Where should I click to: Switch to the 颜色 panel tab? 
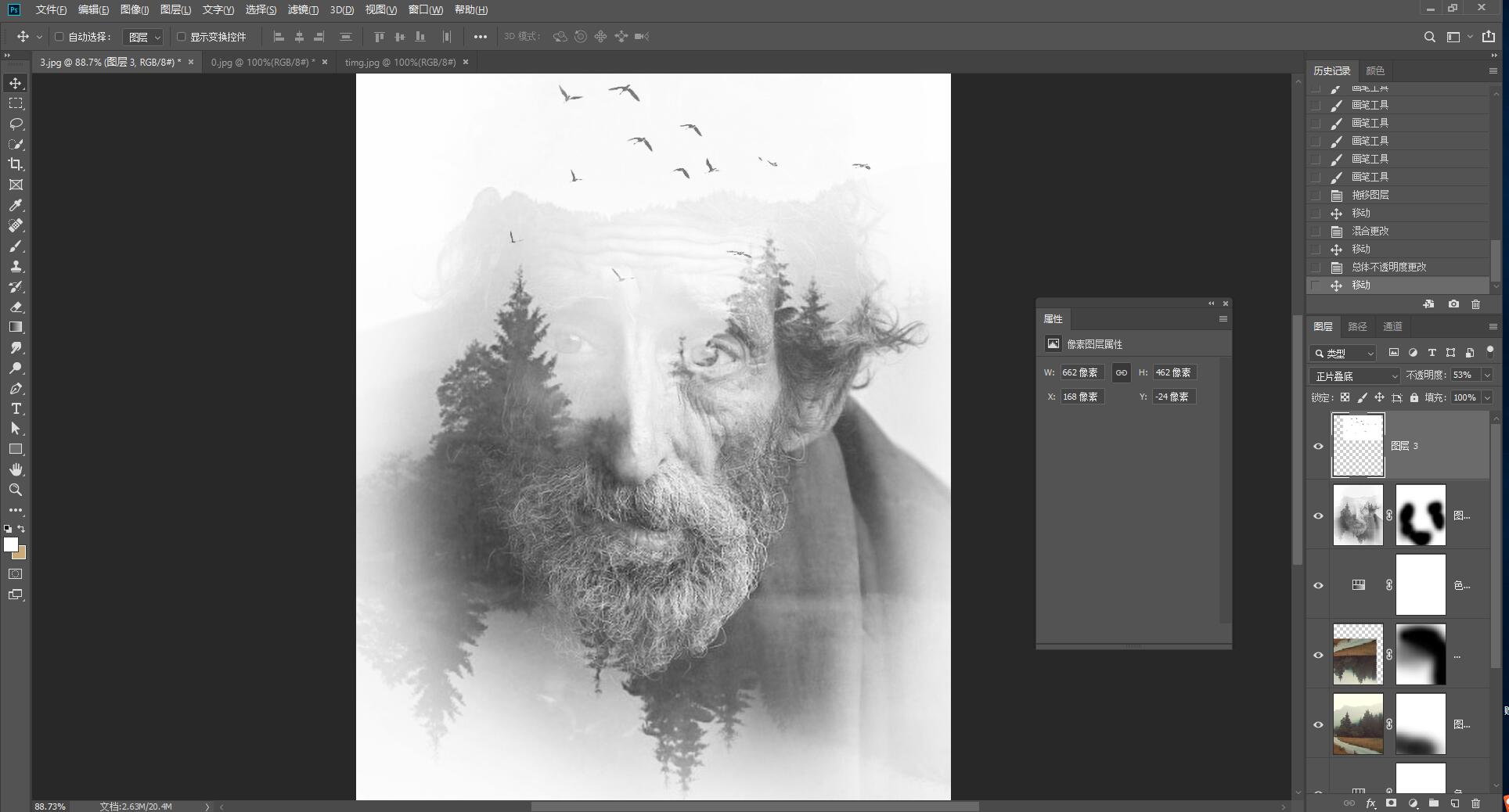tap(1375, 70)
